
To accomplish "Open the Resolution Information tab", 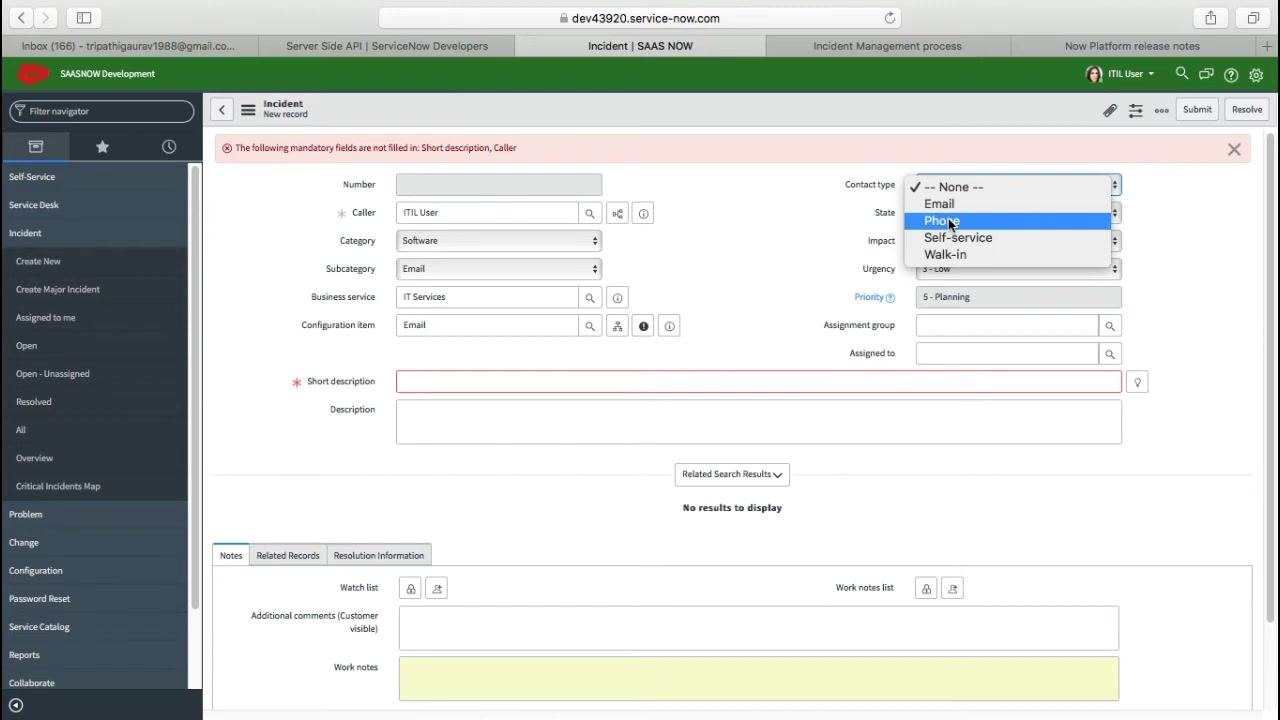I will click(379, 556).
